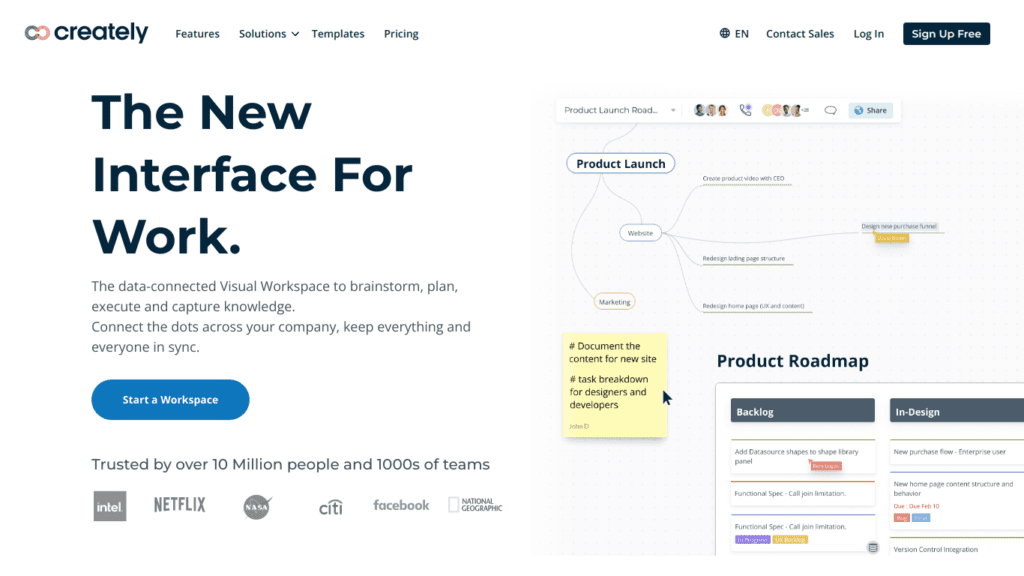Open the Features menu item
Screen dimensions: 1024x576
tap(197, 34)
